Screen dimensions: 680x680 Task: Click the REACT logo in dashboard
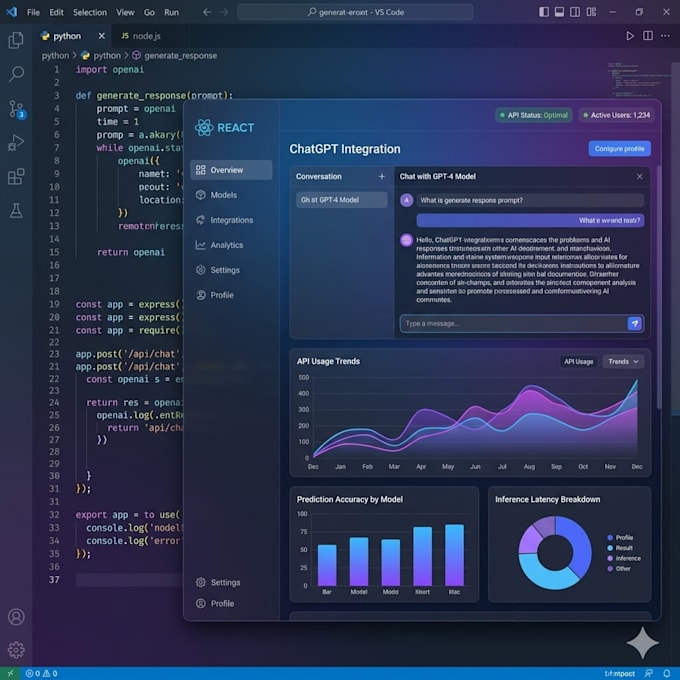[x=224, y=128]
